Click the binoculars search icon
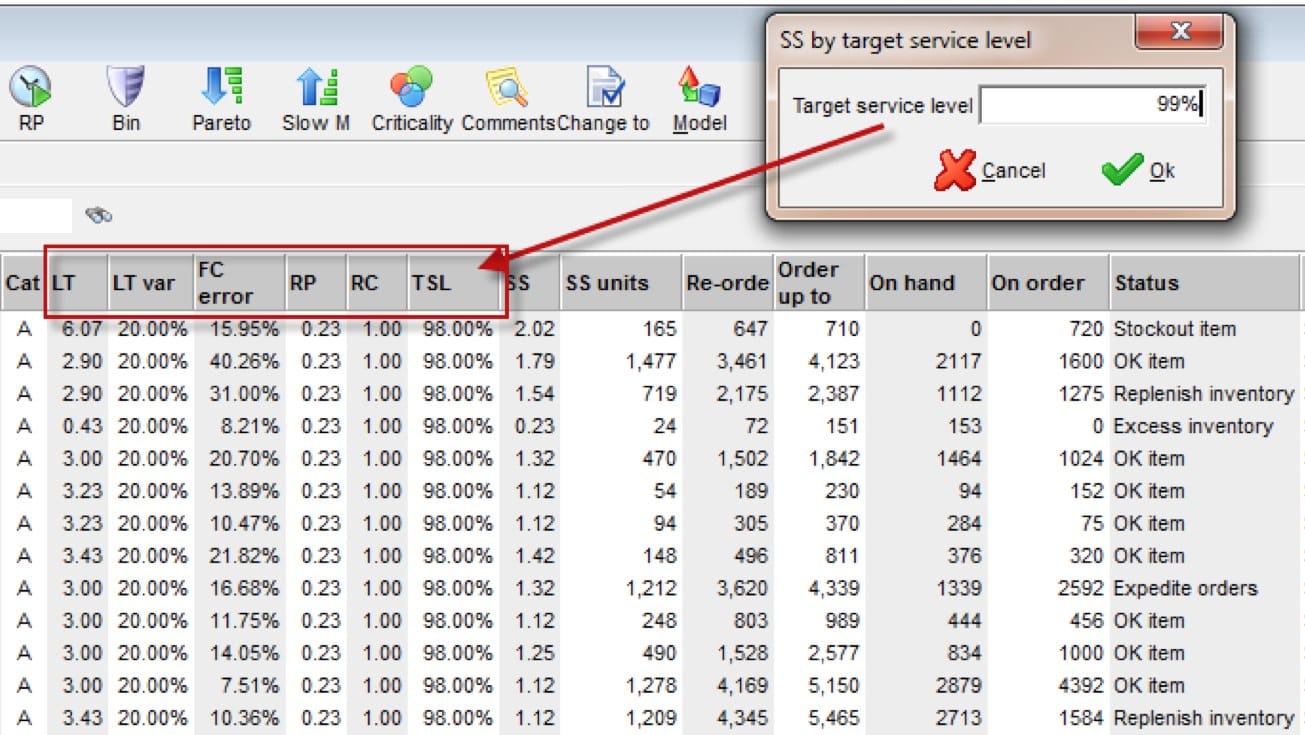Viewport: 1305px width, 735px height. point(99,215)
